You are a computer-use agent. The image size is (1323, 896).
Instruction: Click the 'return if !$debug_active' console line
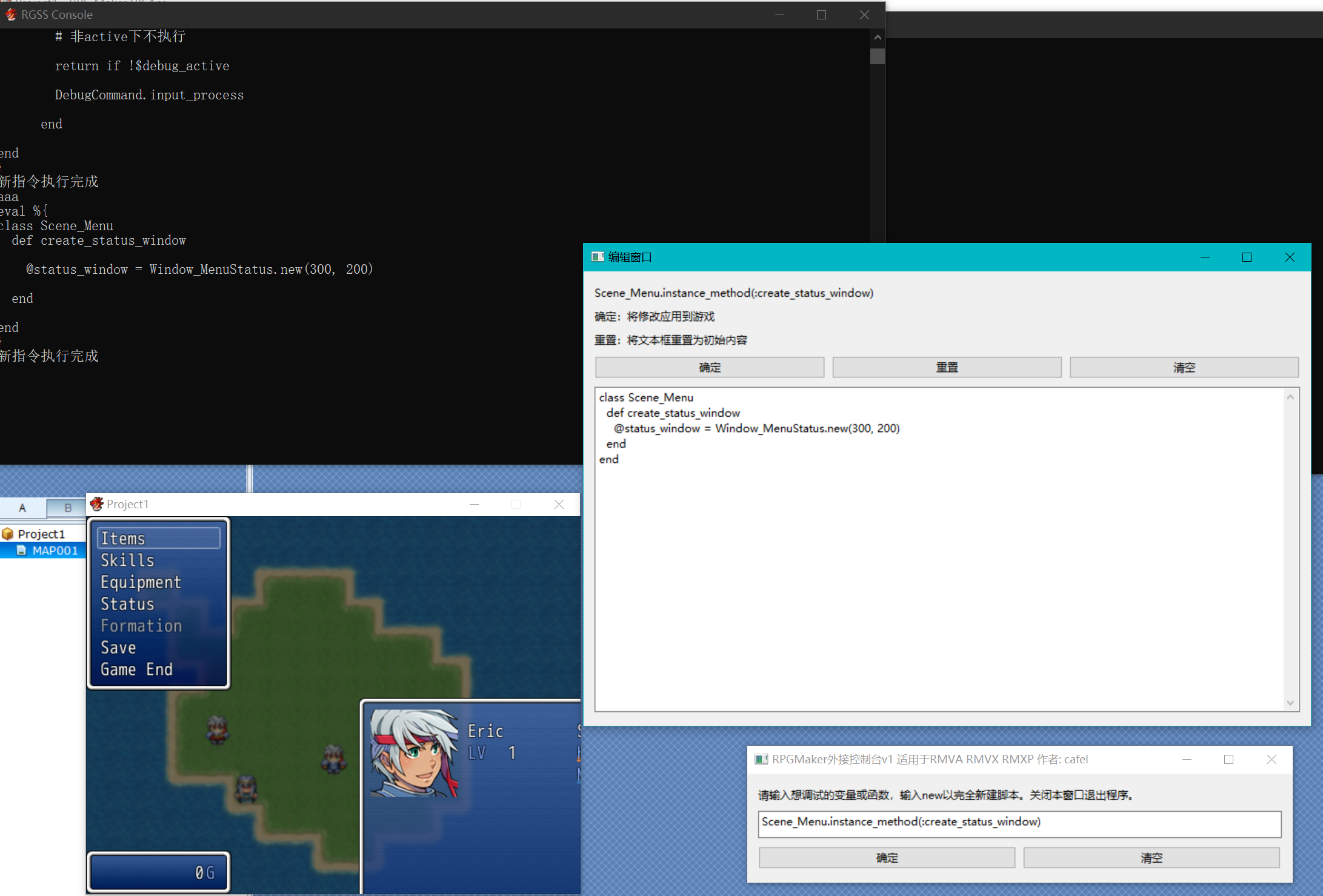pyautogui.click(x=142, y=66)
